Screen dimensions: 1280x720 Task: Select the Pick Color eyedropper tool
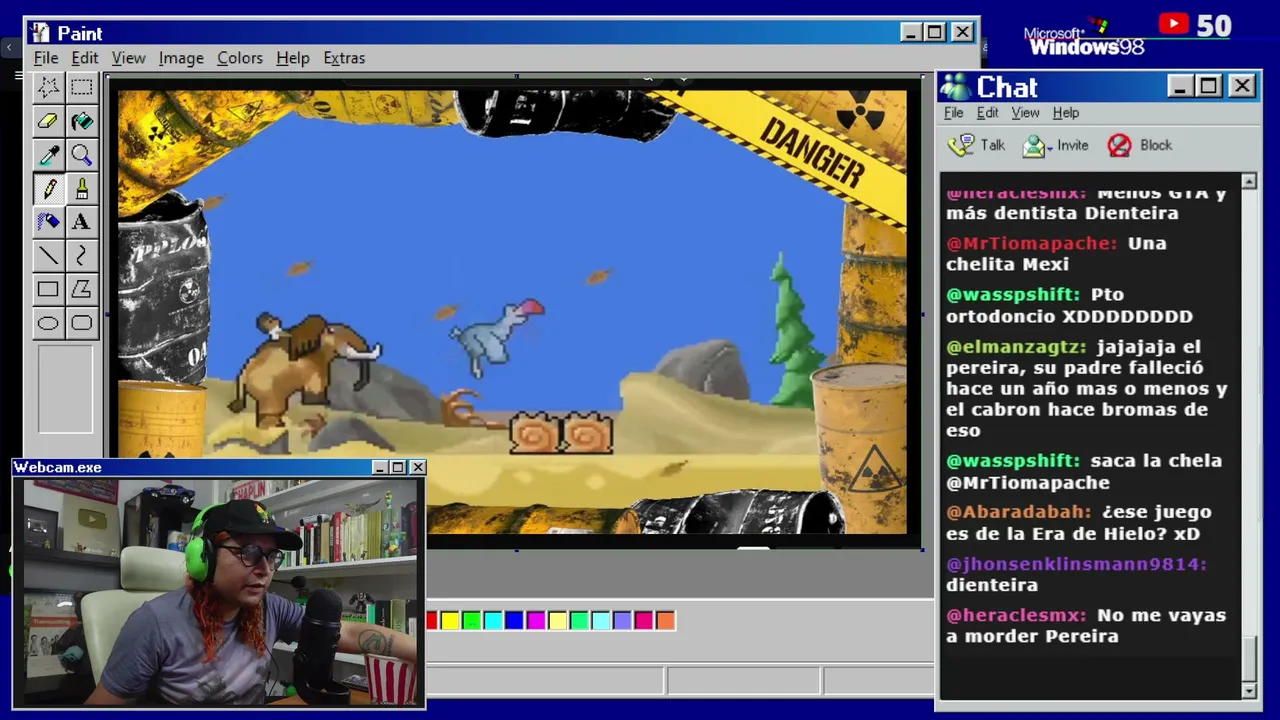(x=48, y=155)
